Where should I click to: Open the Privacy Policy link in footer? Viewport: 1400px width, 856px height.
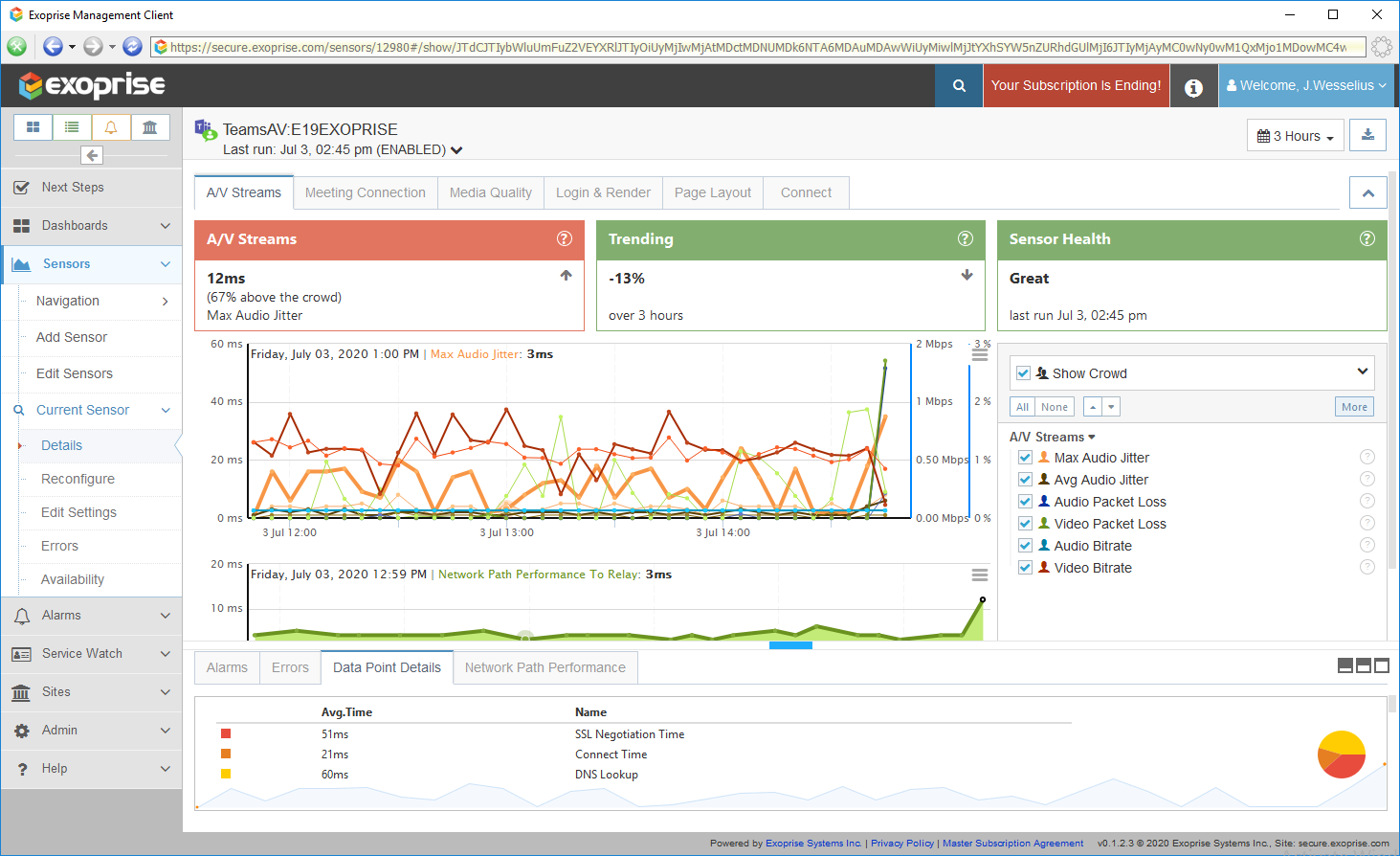(901, 844)
